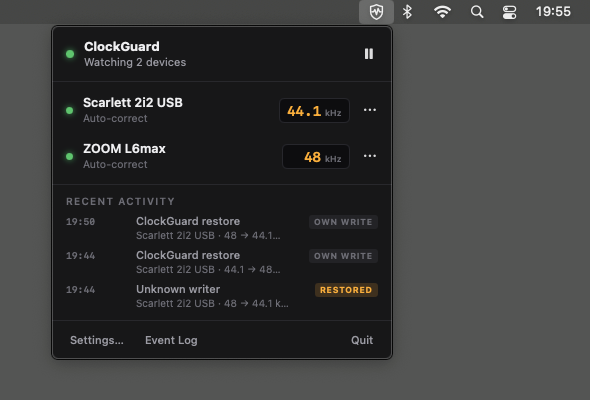The image size is (590, 400).
Task: Pause ClockGuard monitoring
Action: (369, 54)
